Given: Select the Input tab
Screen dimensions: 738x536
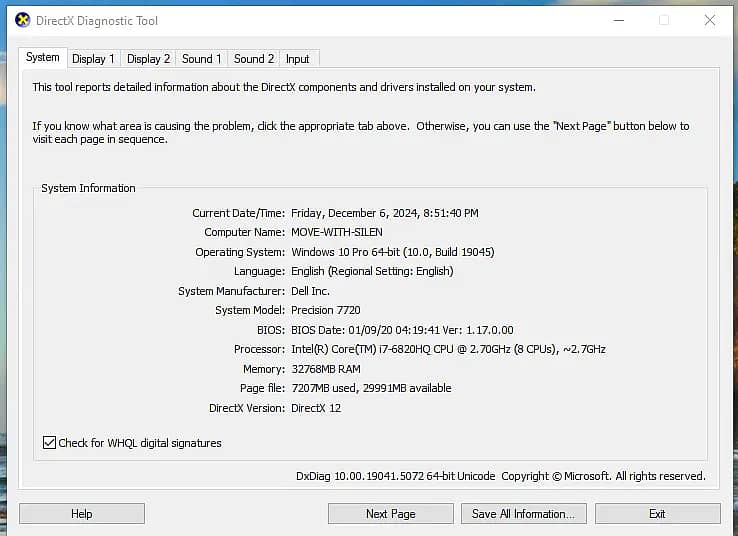Looking at the screenshot, I should click(x=298, y=59).
